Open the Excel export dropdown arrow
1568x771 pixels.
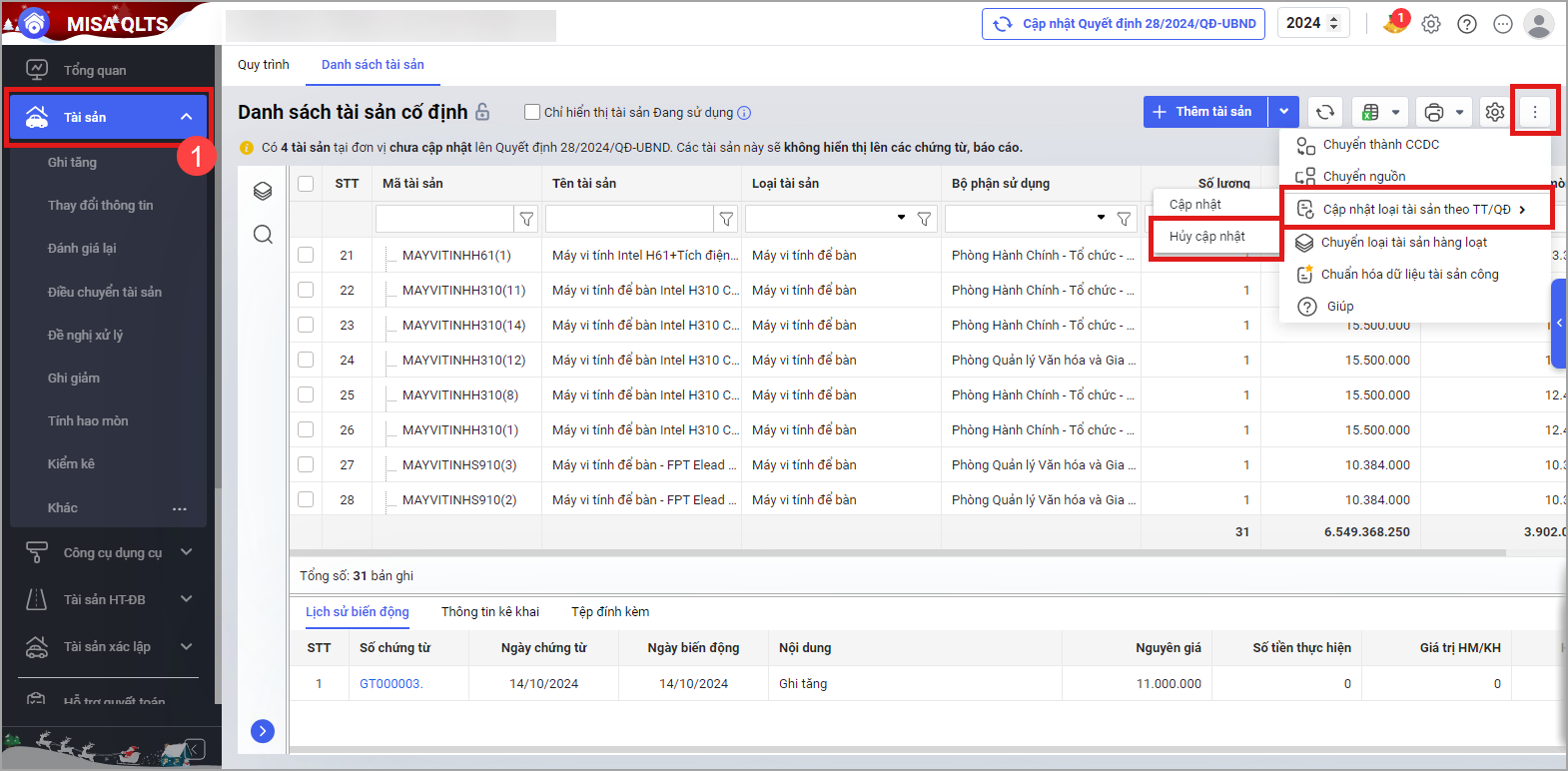click(x=1396, y=112)
